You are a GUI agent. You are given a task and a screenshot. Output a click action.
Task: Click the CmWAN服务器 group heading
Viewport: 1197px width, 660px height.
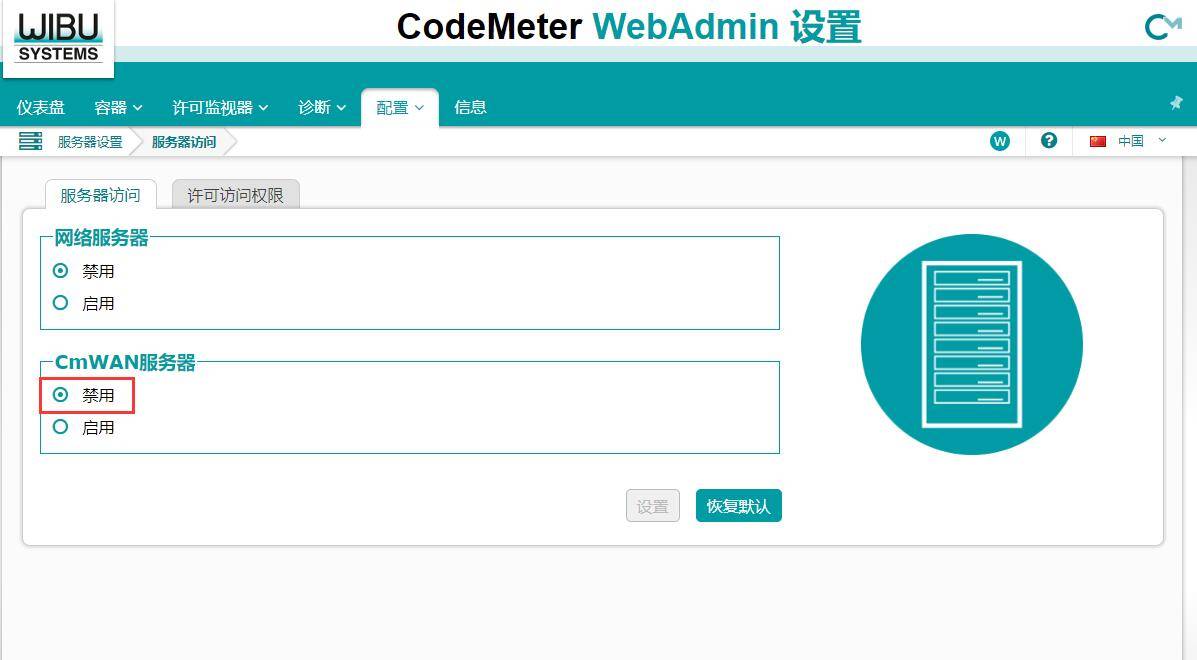tap(125, 362)
